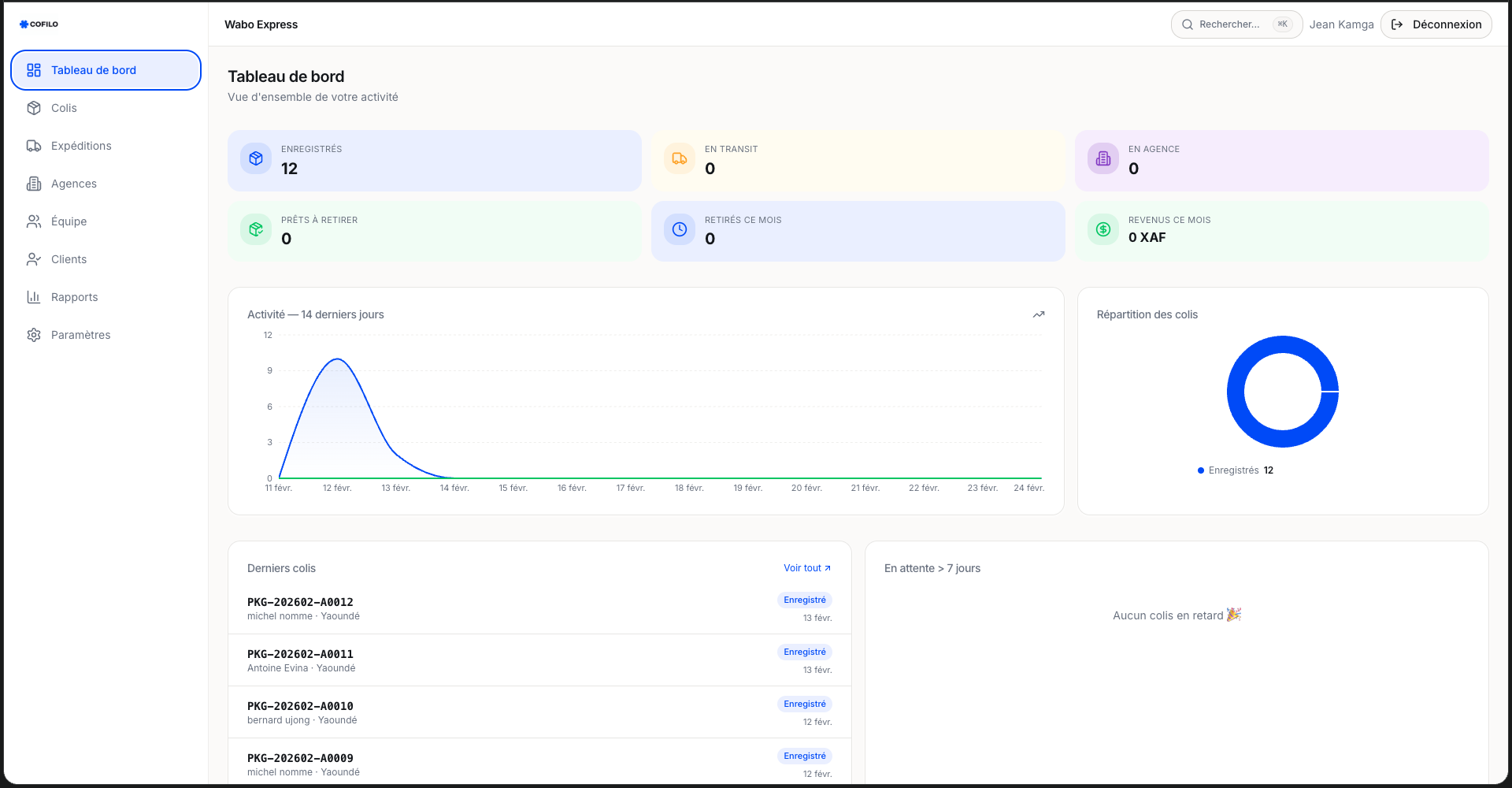Click the Expéditions truck icon
The width and height of the screenshot is (1512, 788).
point(34,146)
